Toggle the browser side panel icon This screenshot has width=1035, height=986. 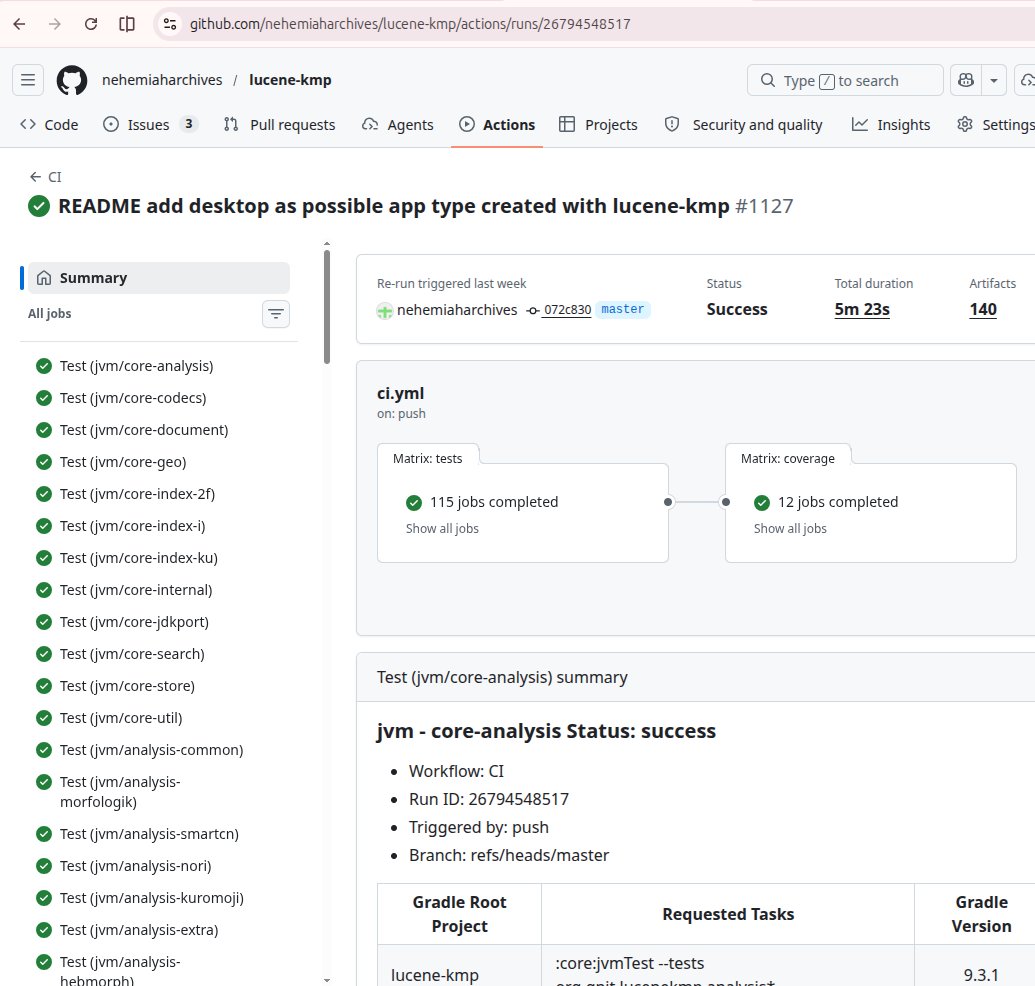[x=127, y=24]
